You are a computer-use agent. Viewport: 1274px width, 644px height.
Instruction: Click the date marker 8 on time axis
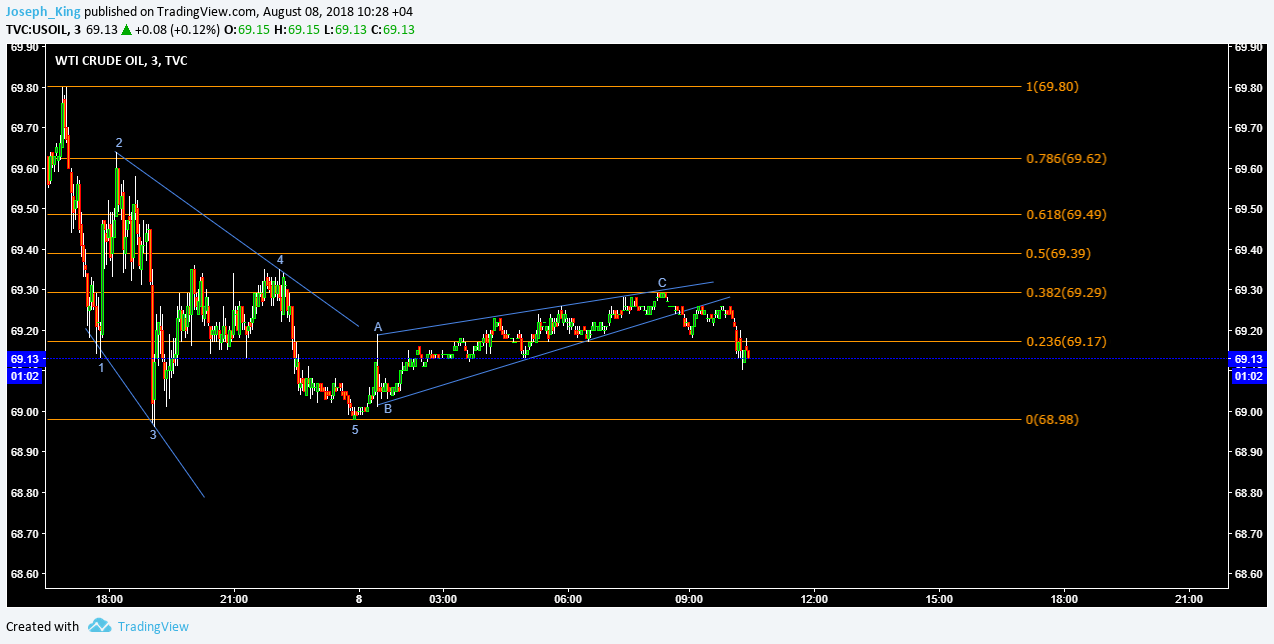coord(358,600)
